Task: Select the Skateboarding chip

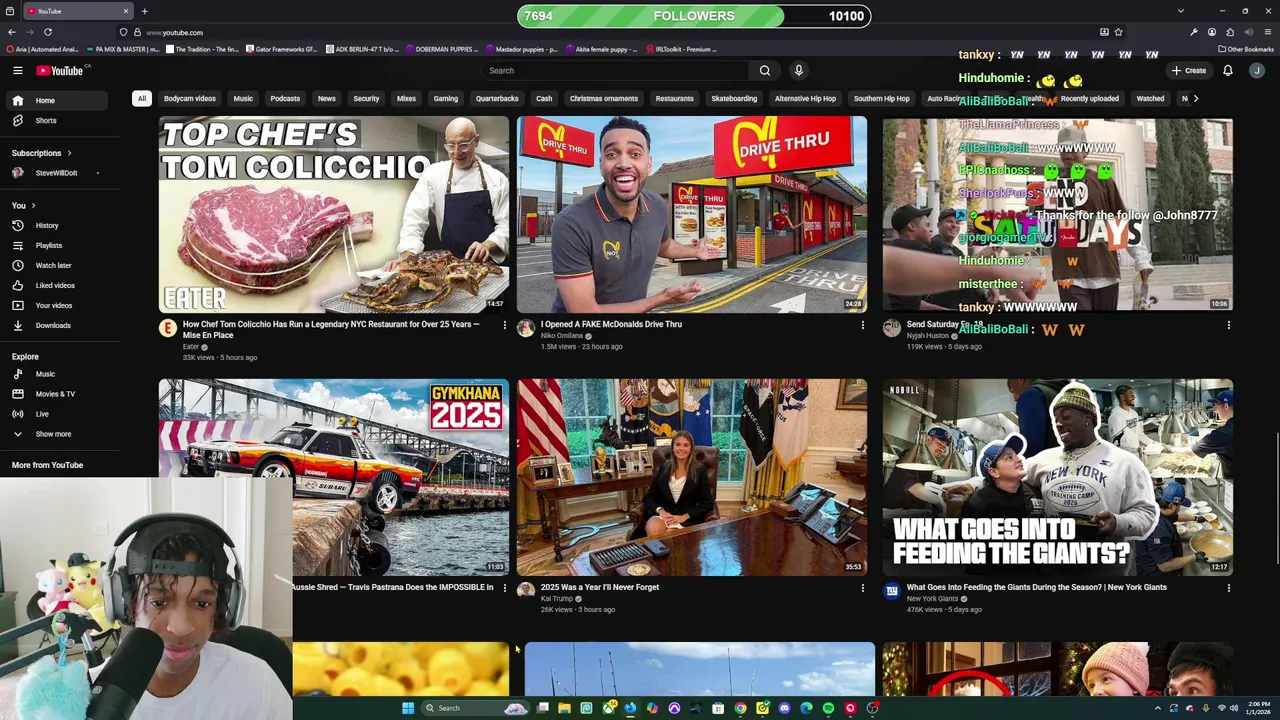Action: coord(734,99)
